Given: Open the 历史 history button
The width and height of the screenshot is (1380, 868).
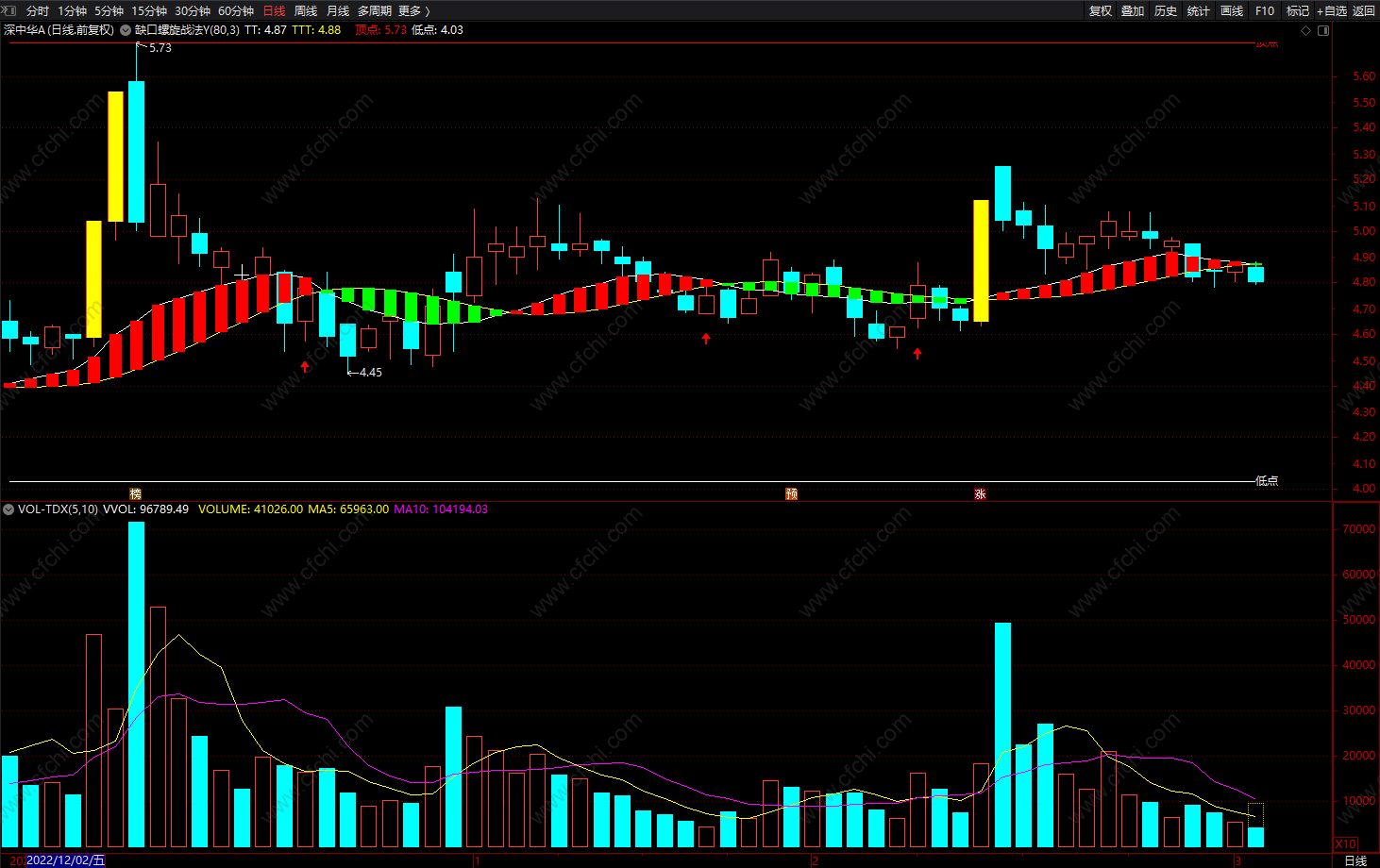Looking at the screenshot, I should (1166, 11).
